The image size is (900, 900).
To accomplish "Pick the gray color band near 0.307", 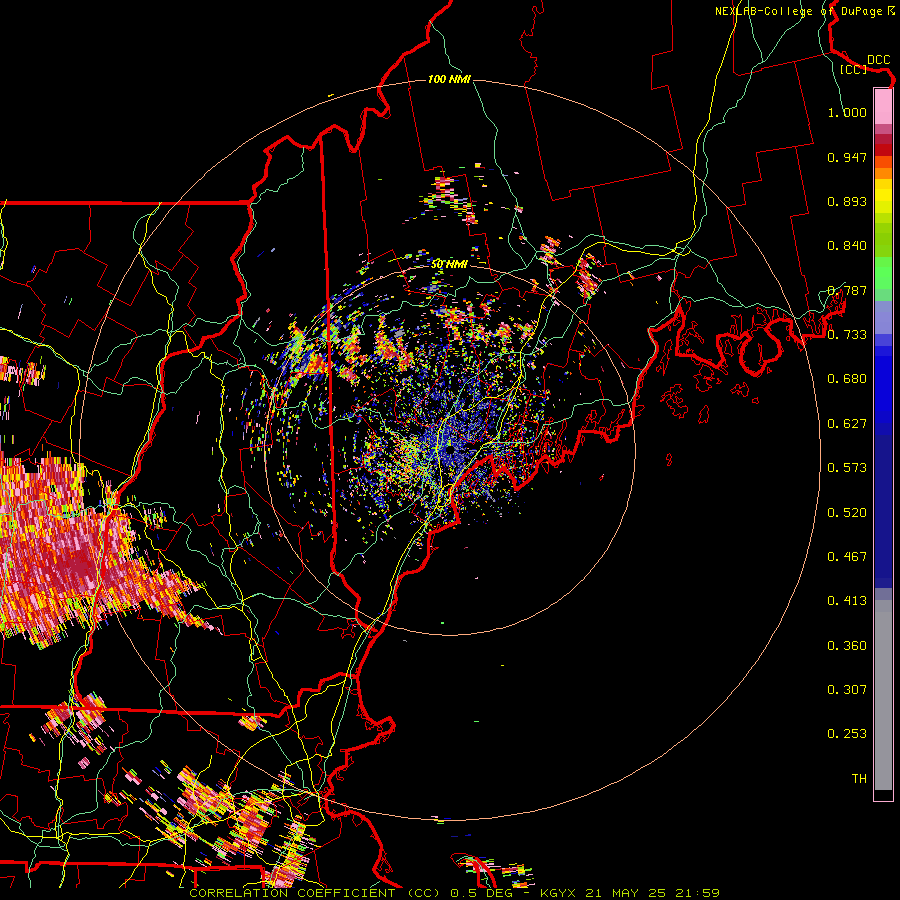I will point(883,695).
